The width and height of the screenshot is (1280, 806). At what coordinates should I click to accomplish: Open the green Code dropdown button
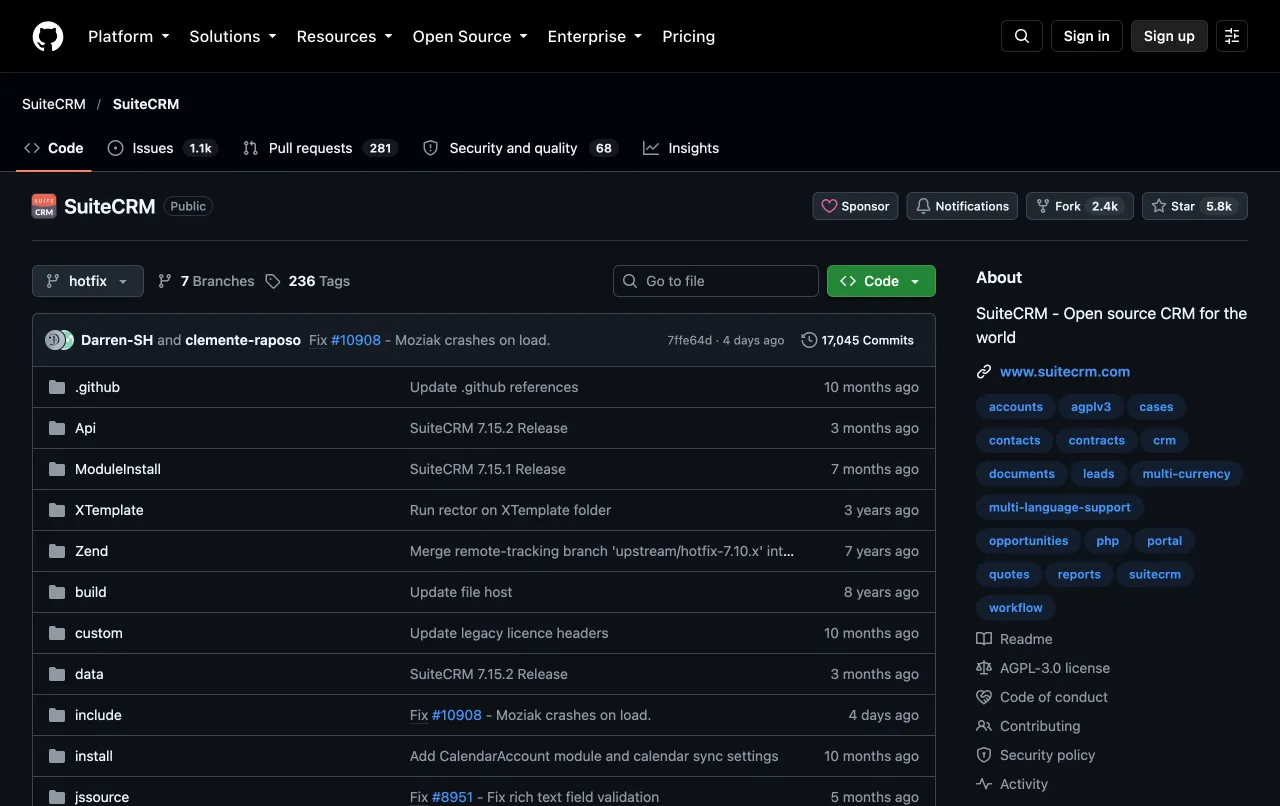tap(881, 281)
